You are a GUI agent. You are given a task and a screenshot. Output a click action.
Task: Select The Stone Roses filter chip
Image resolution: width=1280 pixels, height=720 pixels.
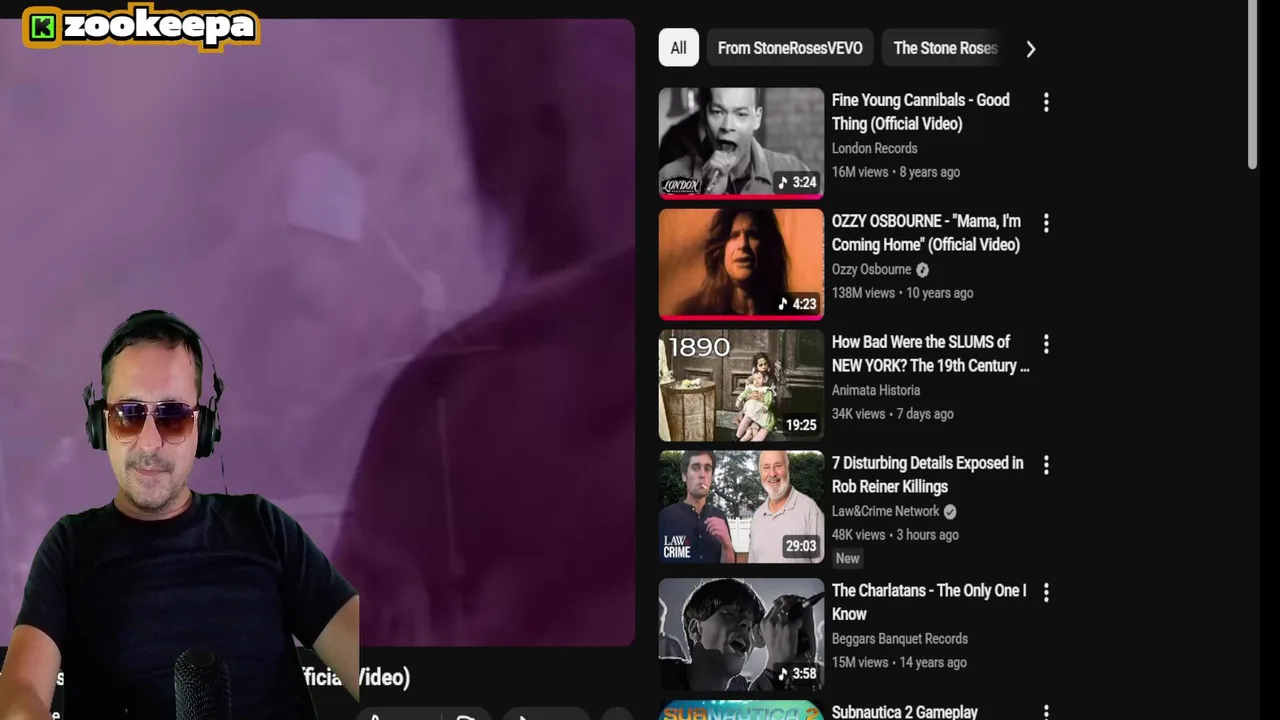pos(945,48)
